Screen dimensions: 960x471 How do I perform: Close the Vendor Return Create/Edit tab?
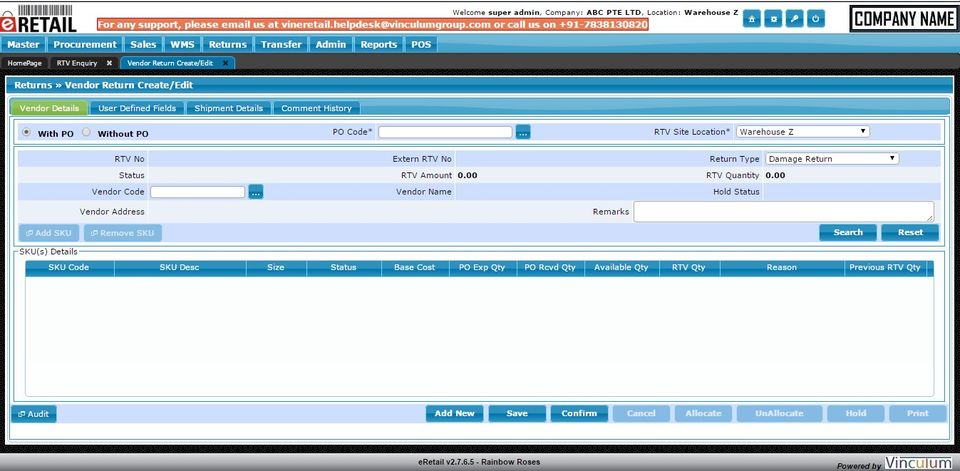pos(225,63)
